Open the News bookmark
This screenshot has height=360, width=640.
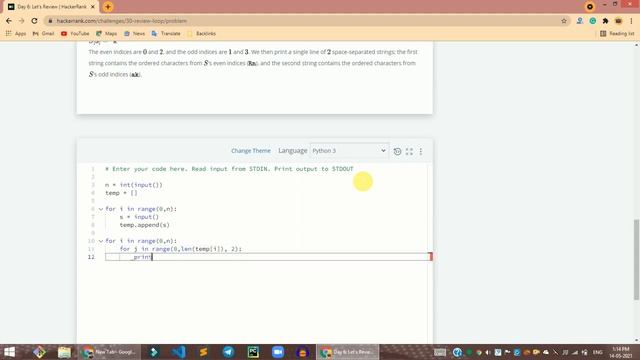tap(134, 33)
